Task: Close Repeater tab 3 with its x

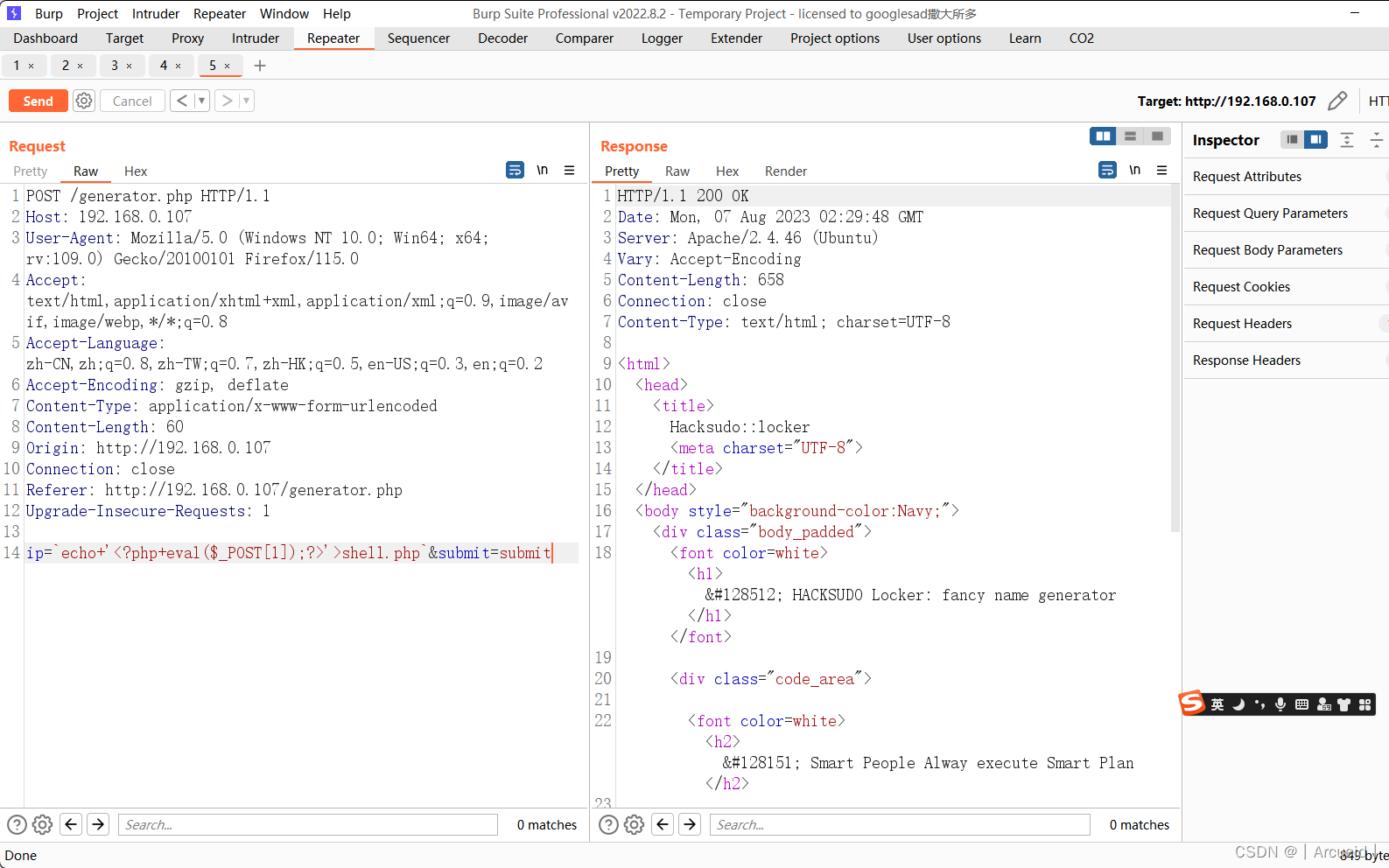Action: 130,66
